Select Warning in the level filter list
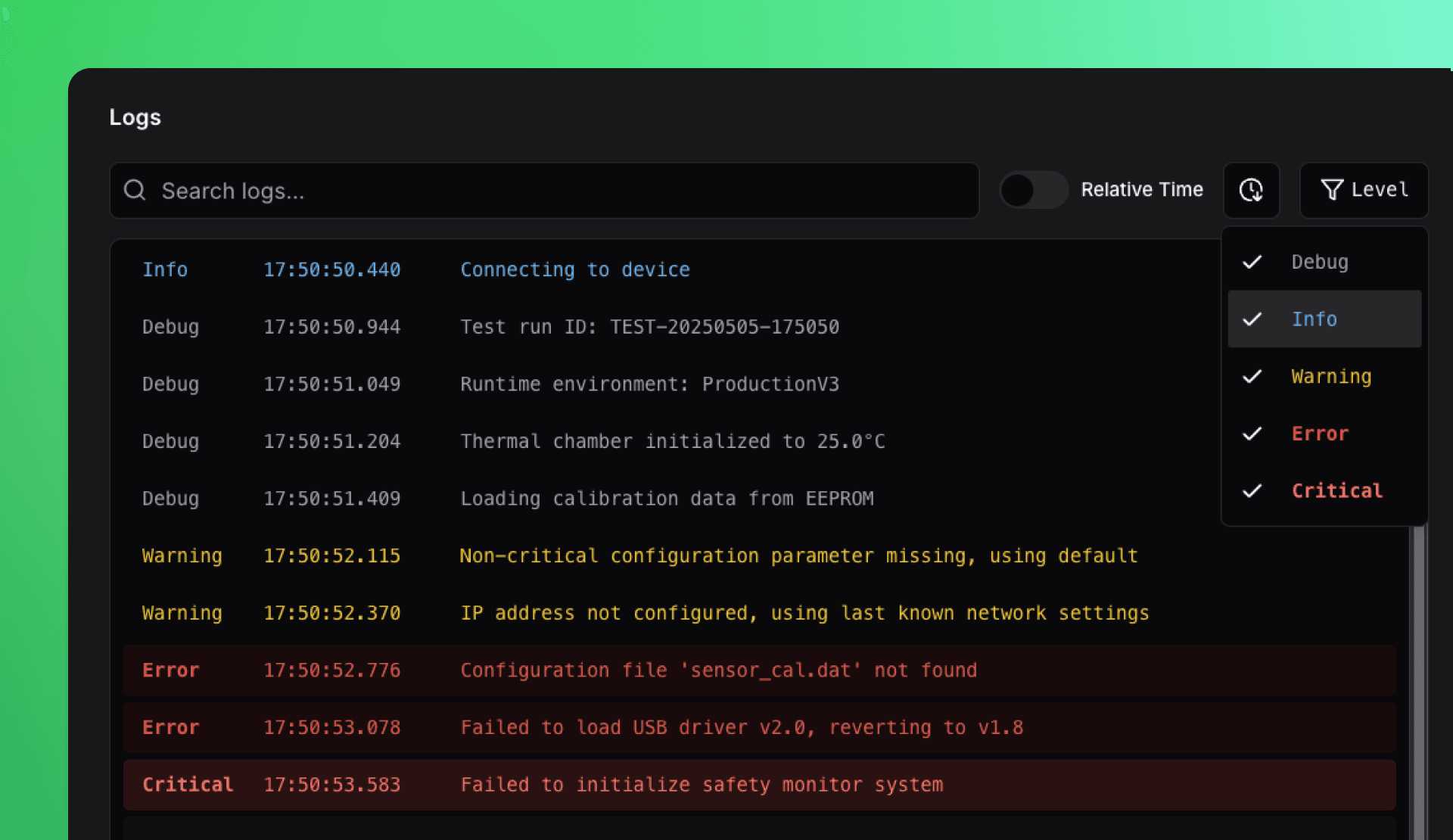This screenshot has width=1453, height=840. pos(1331,376)
